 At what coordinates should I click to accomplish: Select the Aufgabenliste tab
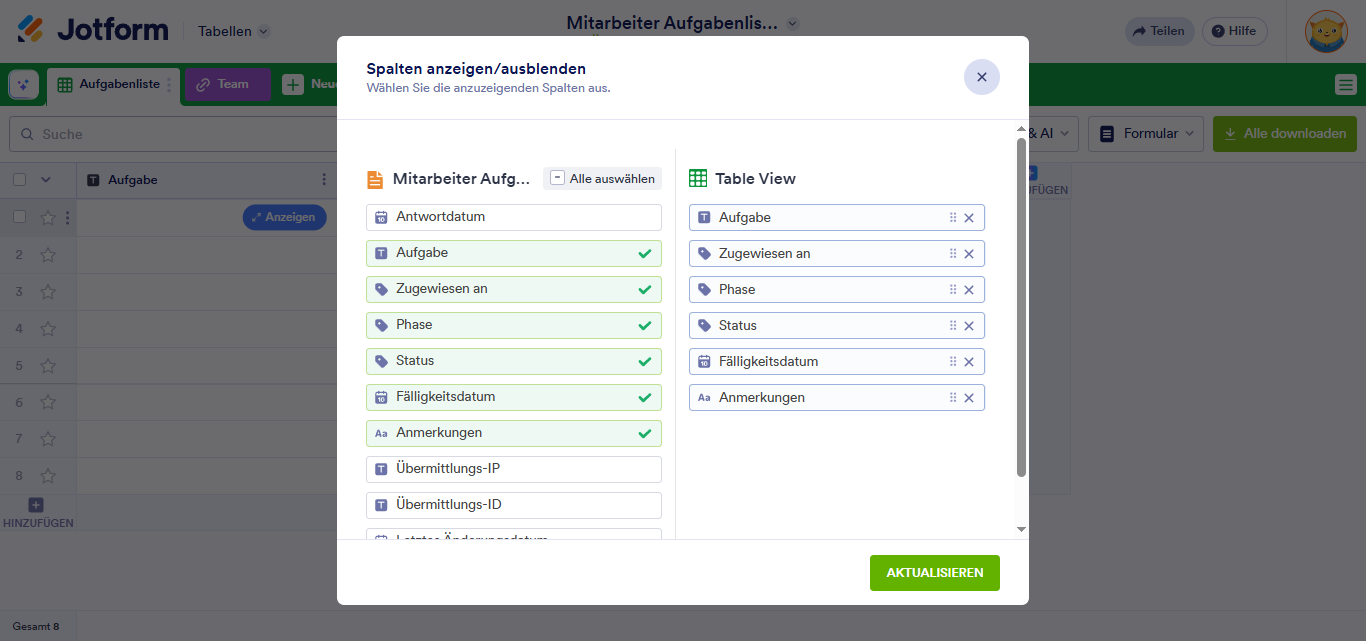click(111, 85)
